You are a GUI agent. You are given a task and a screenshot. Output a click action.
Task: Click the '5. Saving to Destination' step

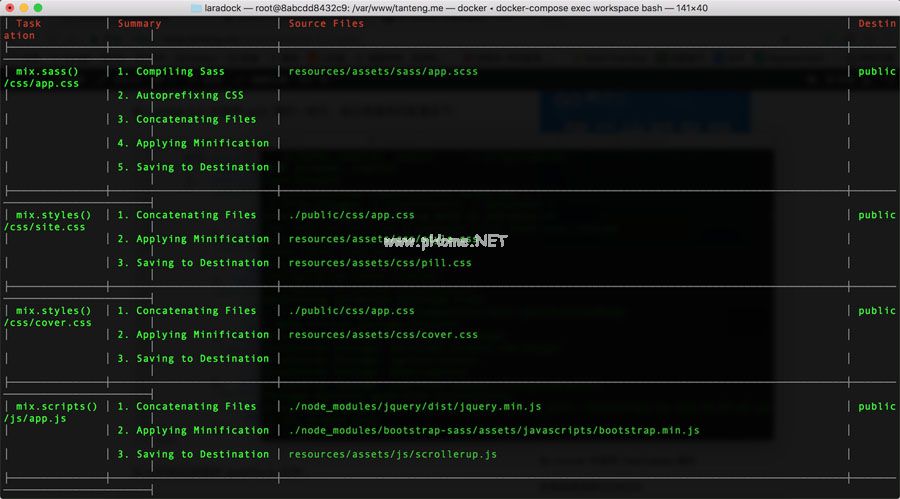click(x=193, y=167)
